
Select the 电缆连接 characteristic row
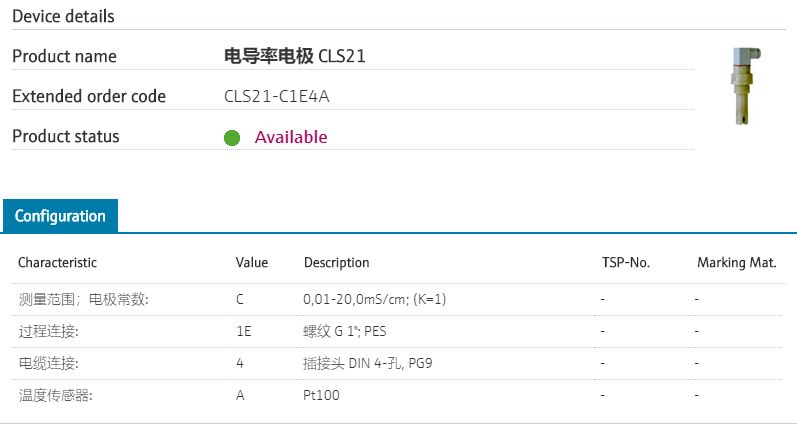pos(48,363)
